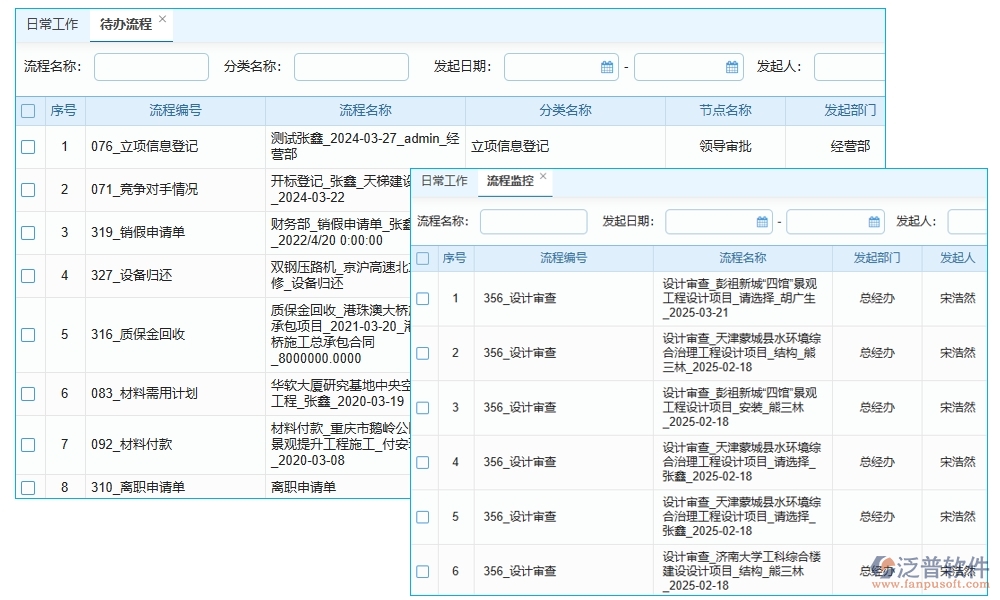Toggle select-all checkbox in 流程监控 table
The image size is (1000, 600).
[x=423, y=257]
